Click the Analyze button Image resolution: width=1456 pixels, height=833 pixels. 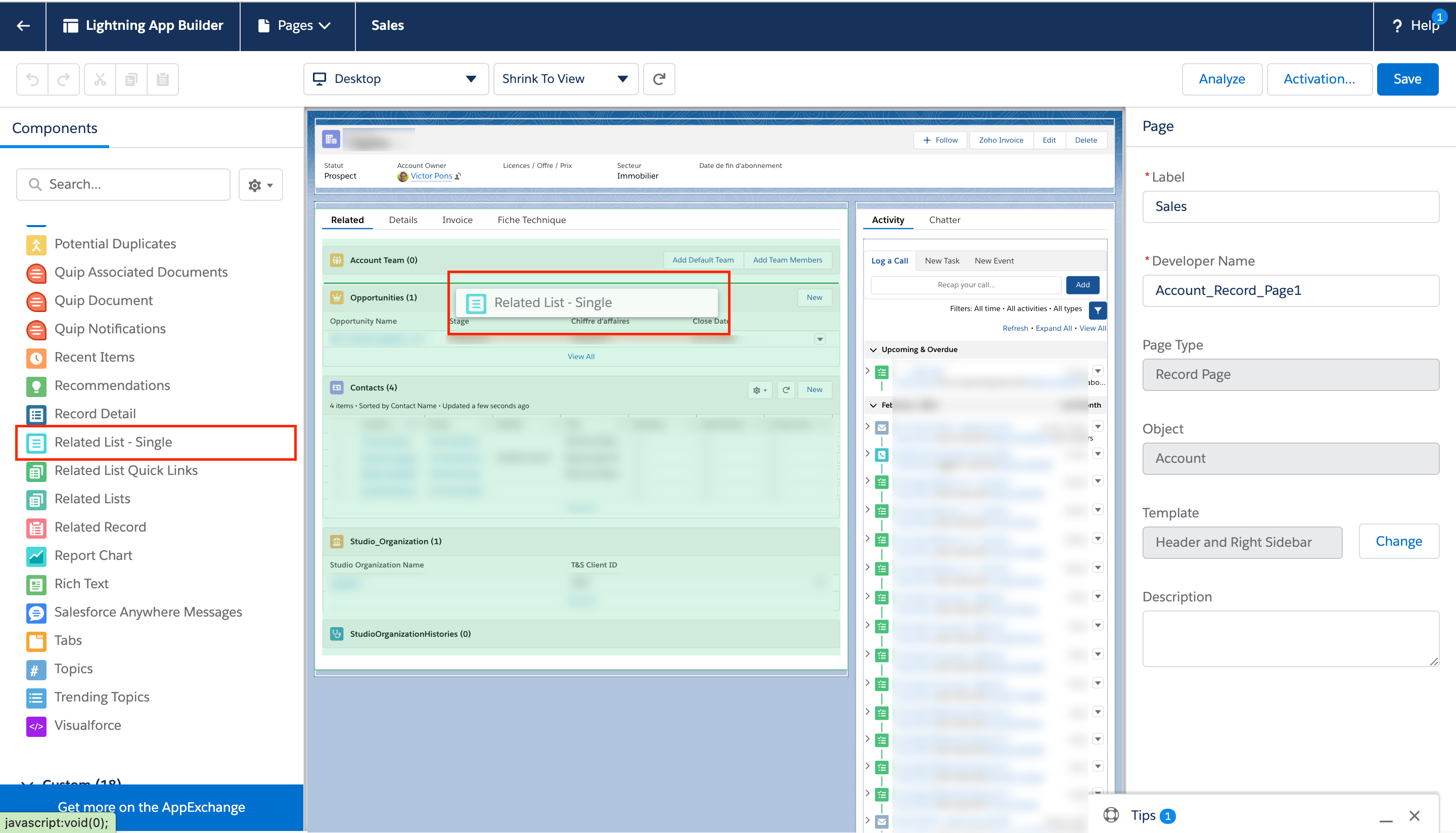pos(1221,79)
